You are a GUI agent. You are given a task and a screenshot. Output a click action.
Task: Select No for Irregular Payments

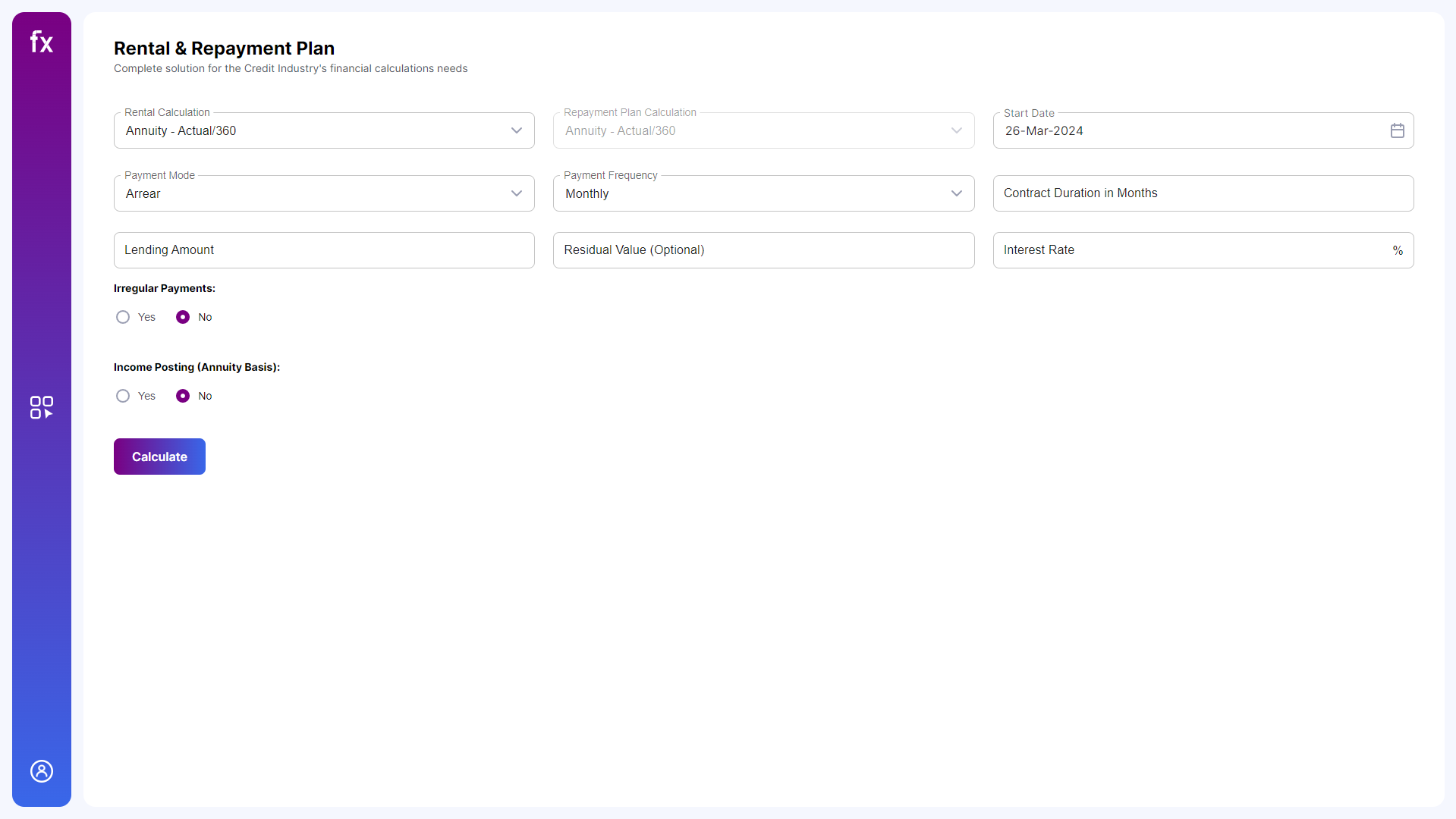182,317
